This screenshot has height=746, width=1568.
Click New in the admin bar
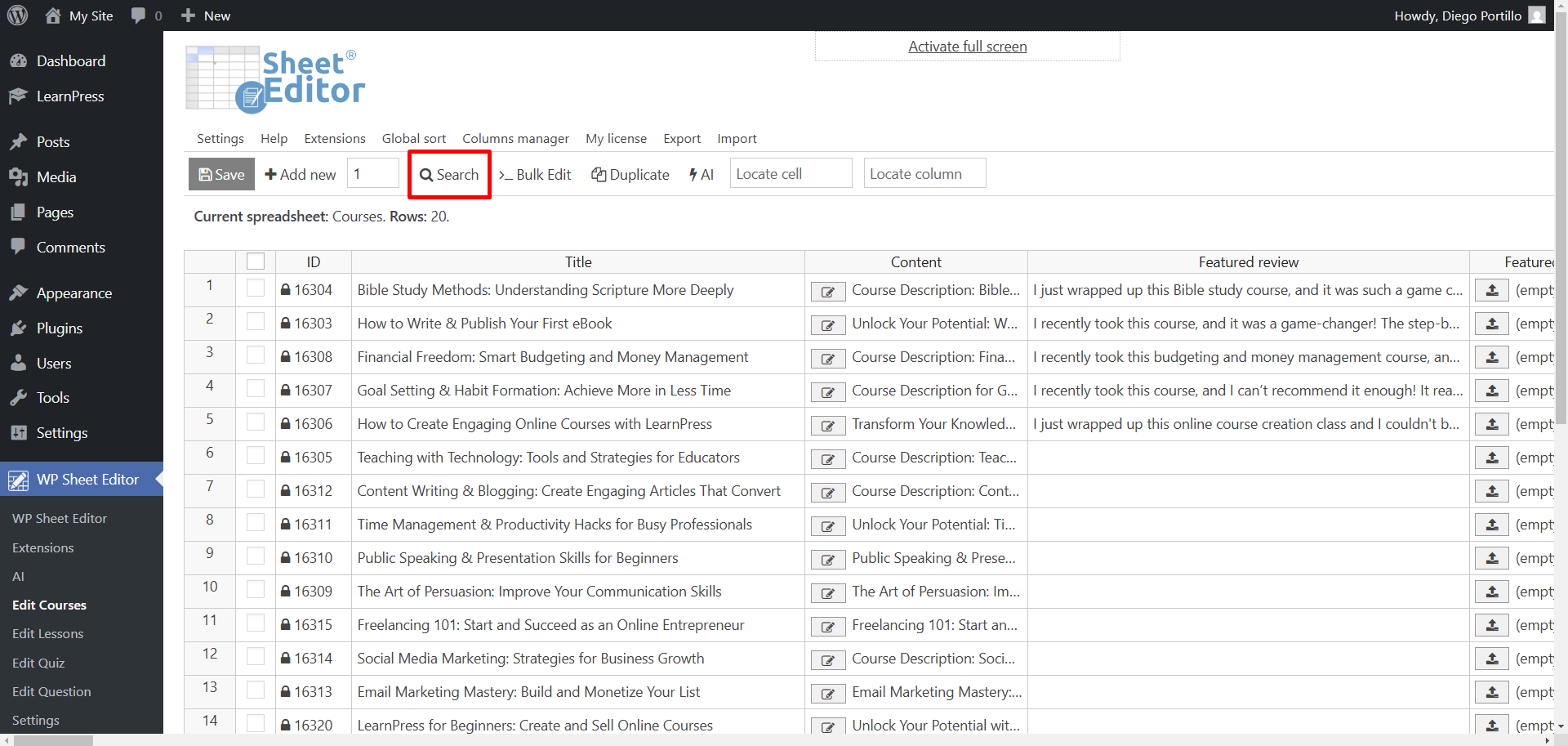tap(206, 16)
